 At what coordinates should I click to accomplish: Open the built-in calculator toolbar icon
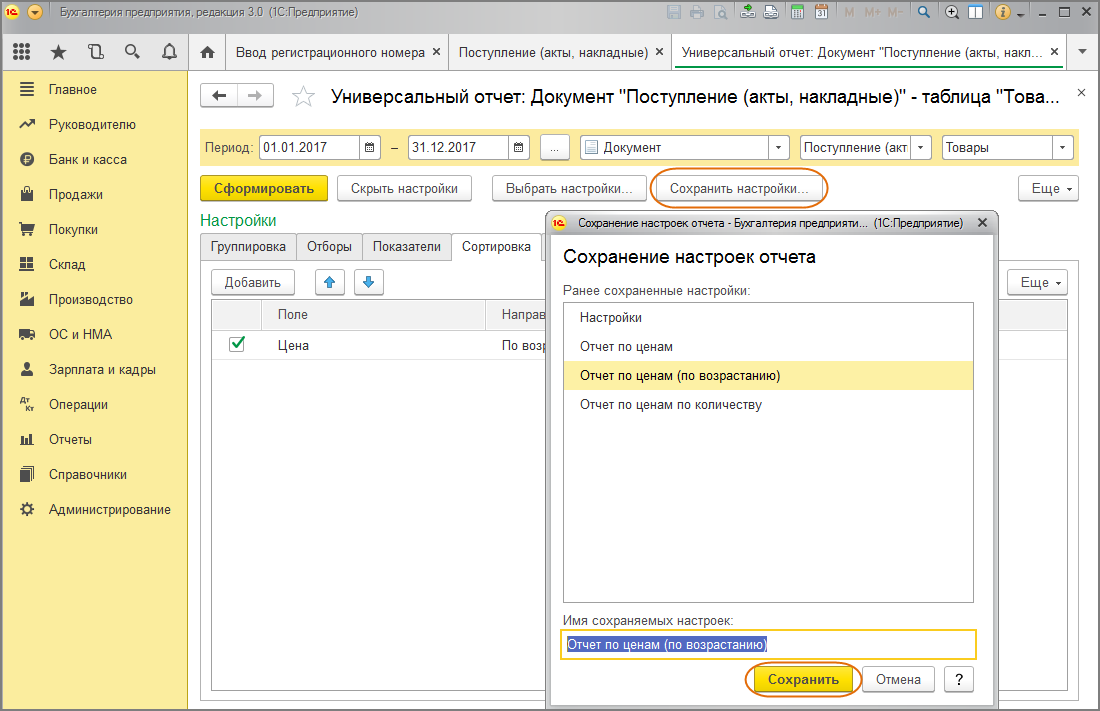pos(796,12)
